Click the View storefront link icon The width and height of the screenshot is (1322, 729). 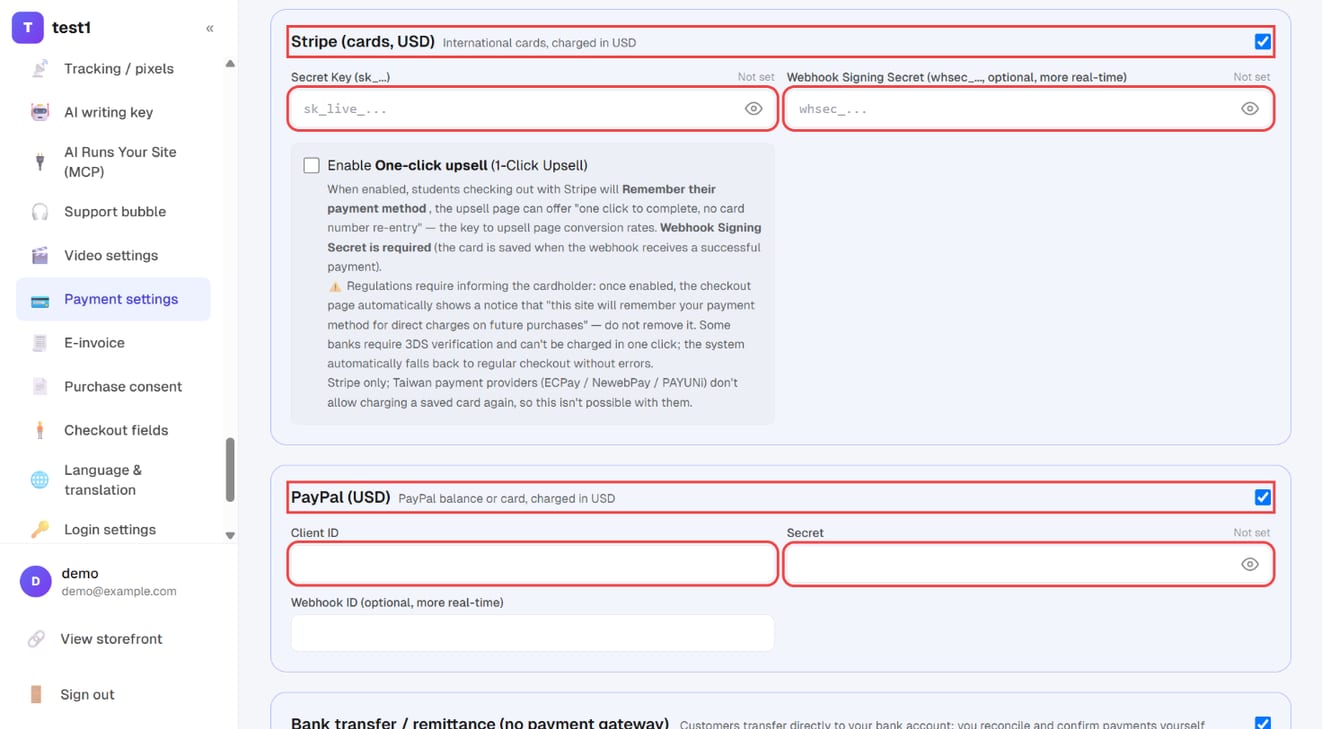coord(36,639)
